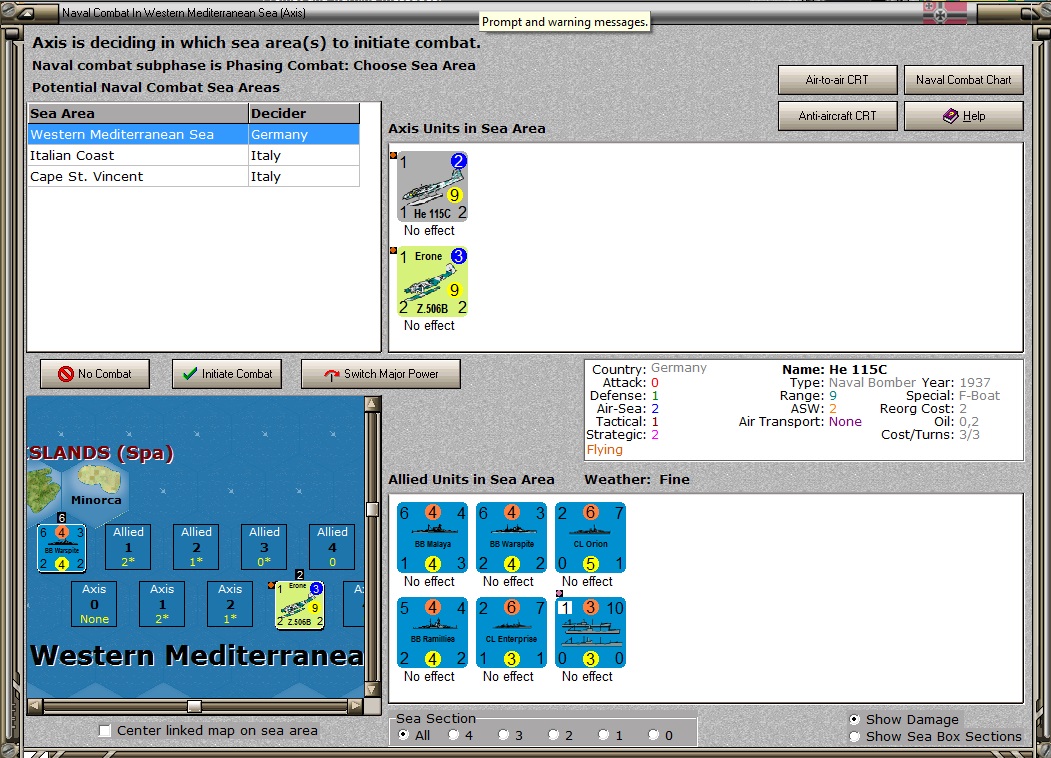Screen dimensions: 1051x758
Task: Enable Center linked map on sea area
Action: pyautogui.click(x=208, y=731)
